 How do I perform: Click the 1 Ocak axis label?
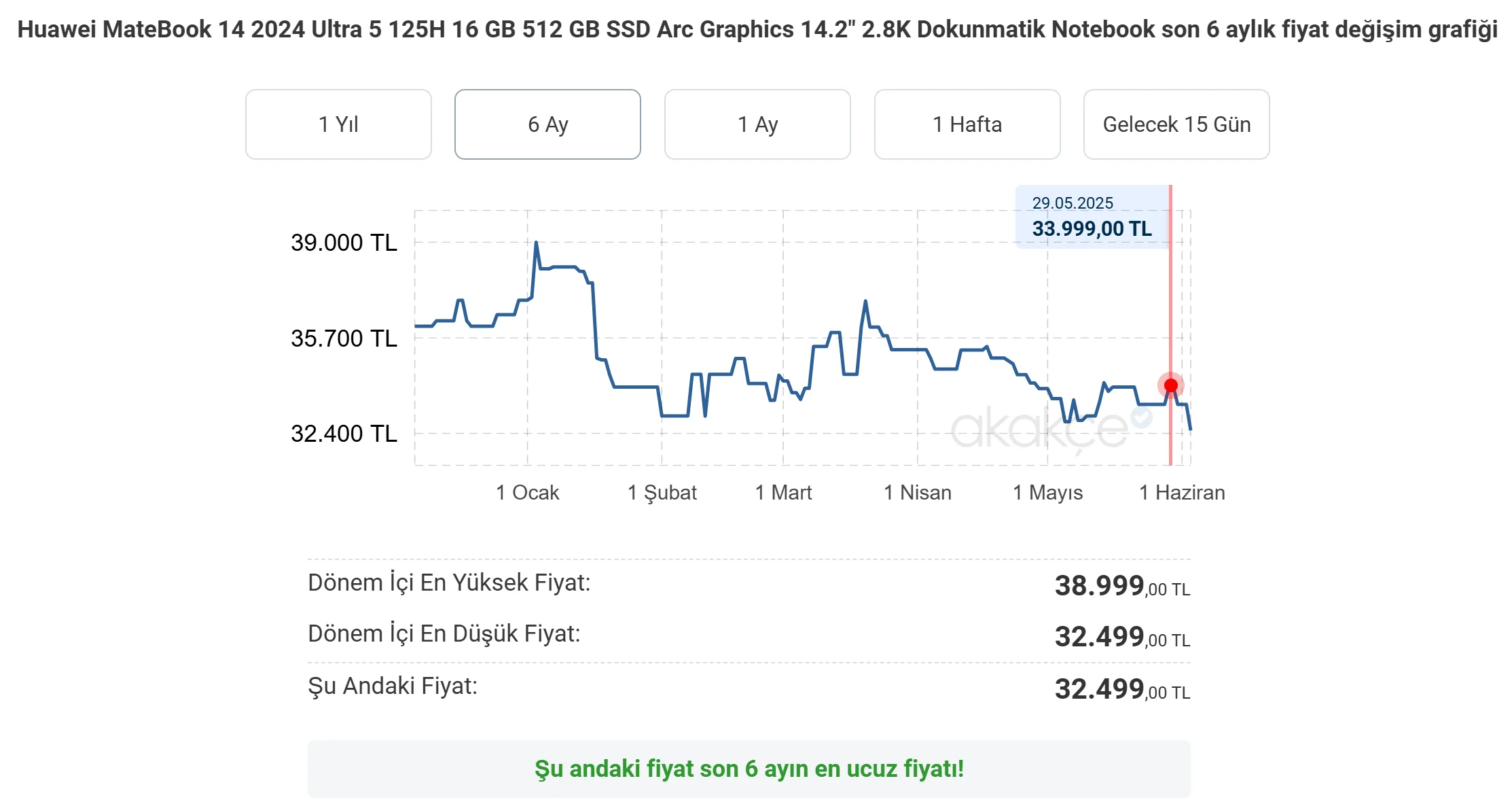point(527,493)
